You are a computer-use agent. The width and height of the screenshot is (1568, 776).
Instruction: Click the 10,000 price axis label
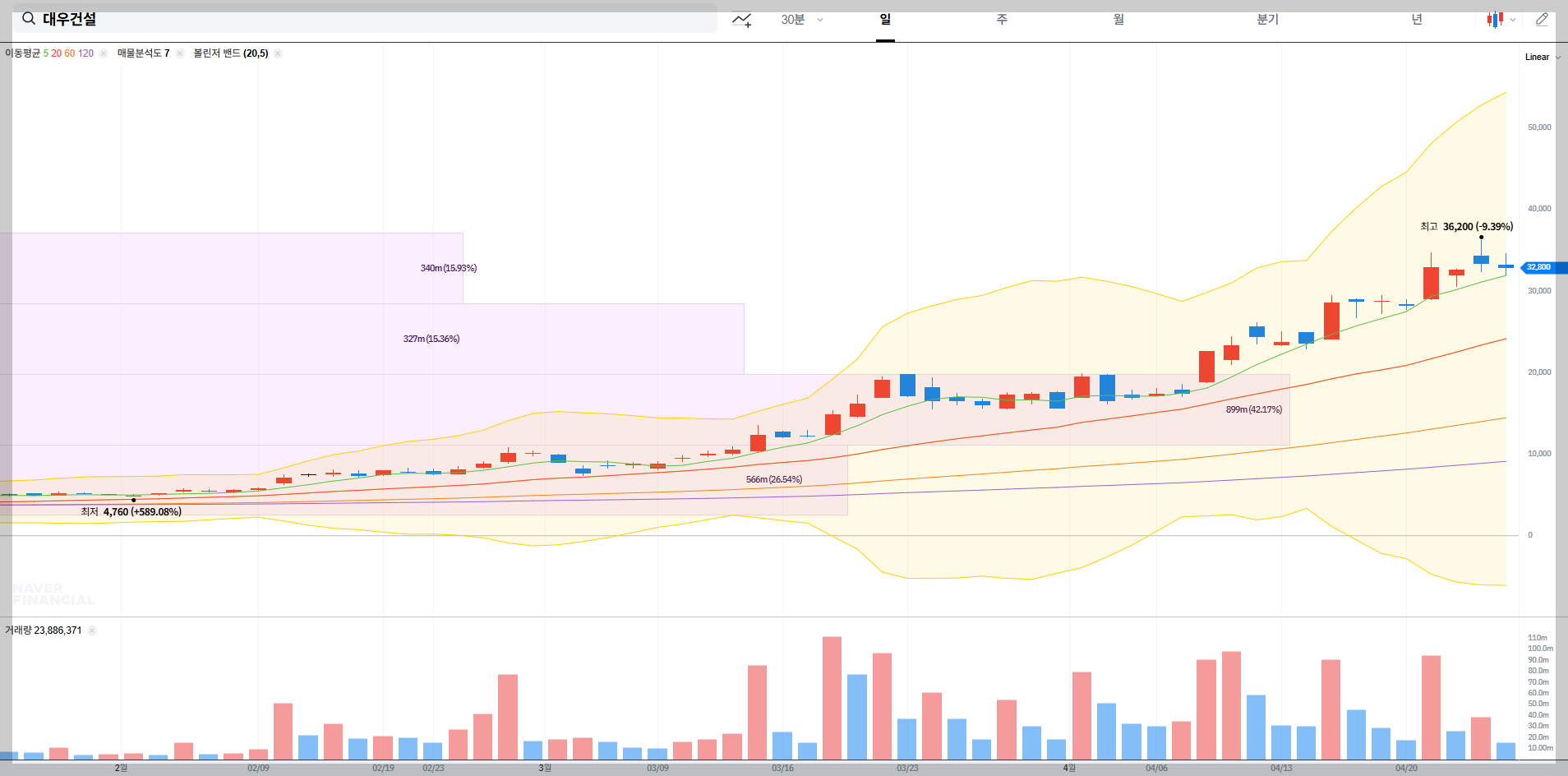coord(1539,454)
